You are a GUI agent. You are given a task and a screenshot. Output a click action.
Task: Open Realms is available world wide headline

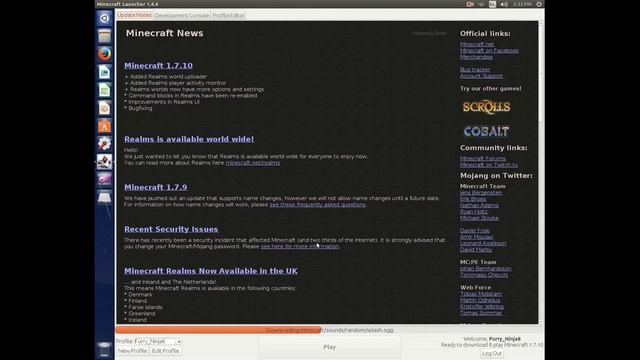tap(189, 139)
